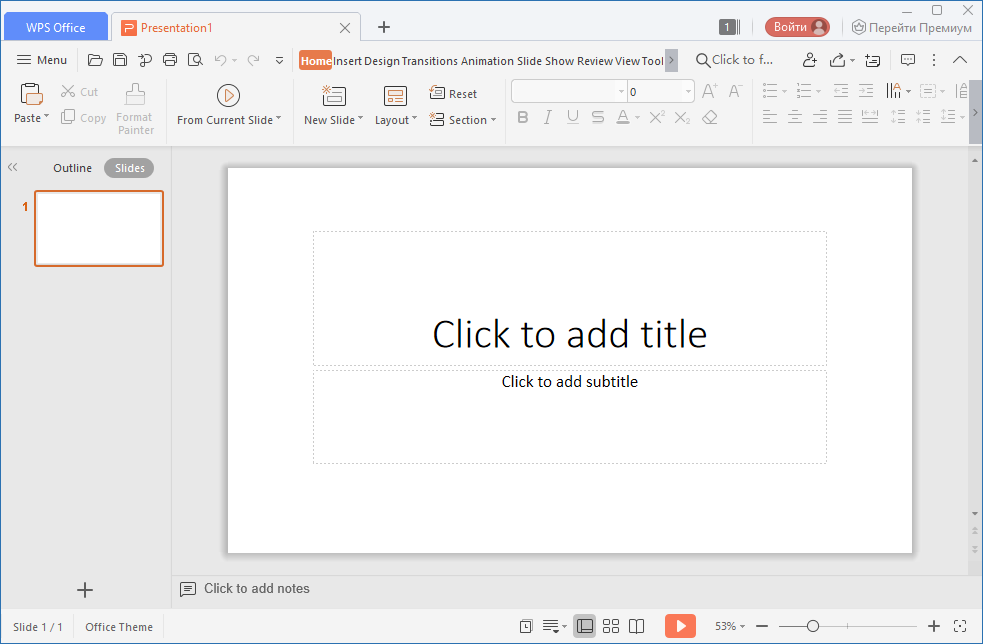
Task: Collapse the slide panel with double arrow
Action: click(x=13, y=167)
